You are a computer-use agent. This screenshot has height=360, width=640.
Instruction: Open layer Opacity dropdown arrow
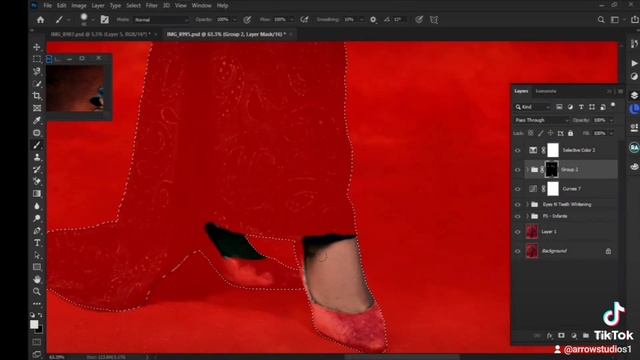tap(611, 120)
